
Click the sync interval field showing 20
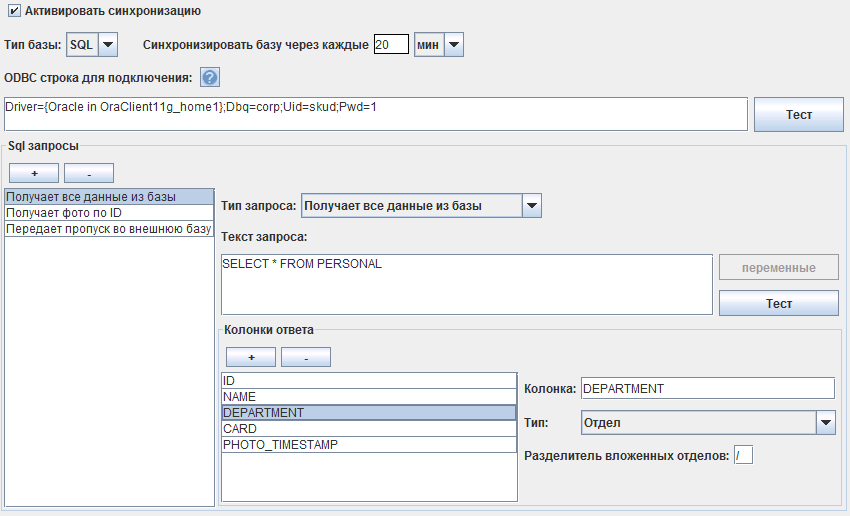tap(391, 44)
